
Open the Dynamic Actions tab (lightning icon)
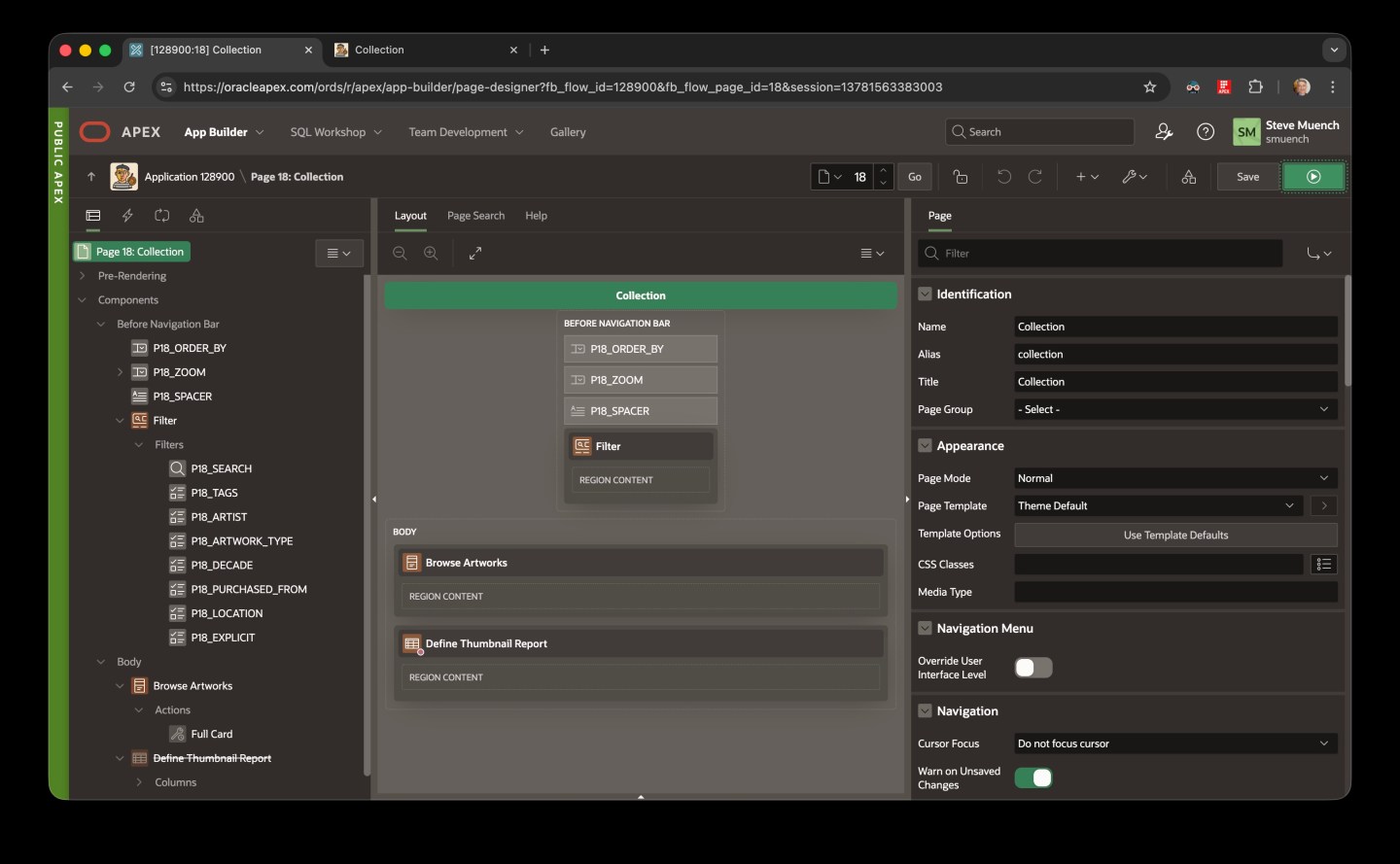[x=127, y=216]
